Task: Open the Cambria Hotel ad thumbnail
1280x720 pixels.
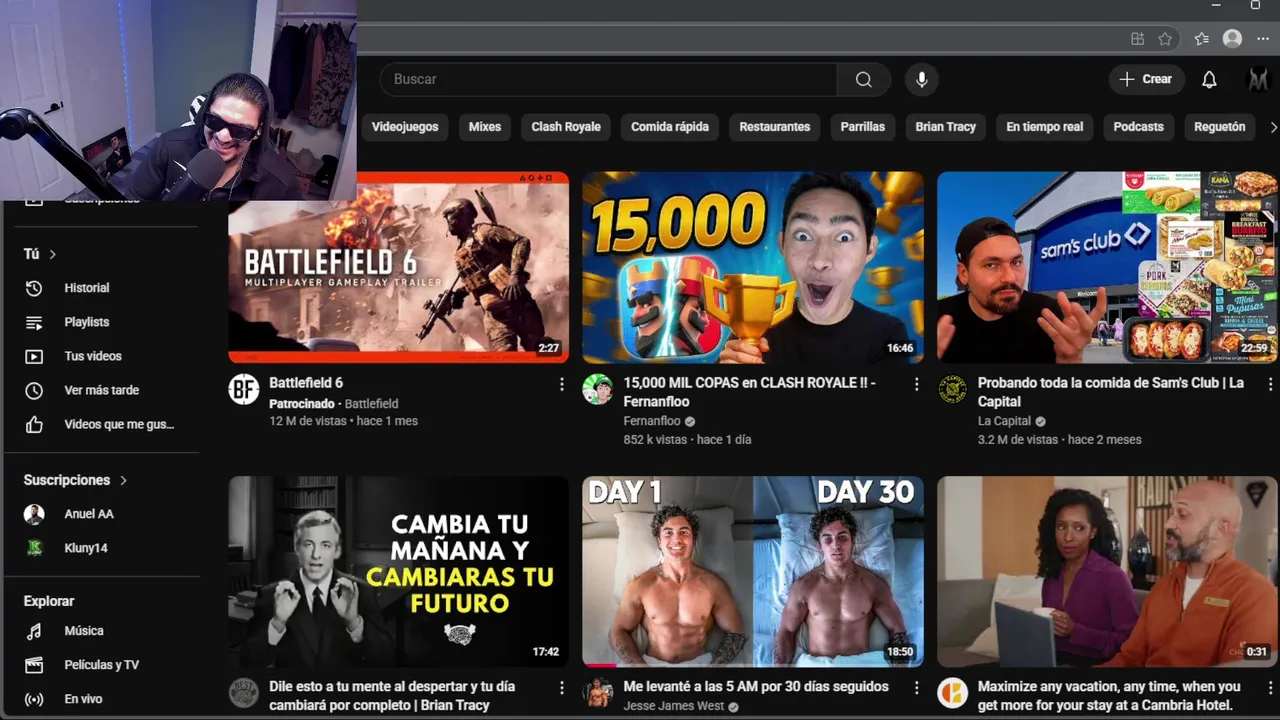Action: 1107,571
